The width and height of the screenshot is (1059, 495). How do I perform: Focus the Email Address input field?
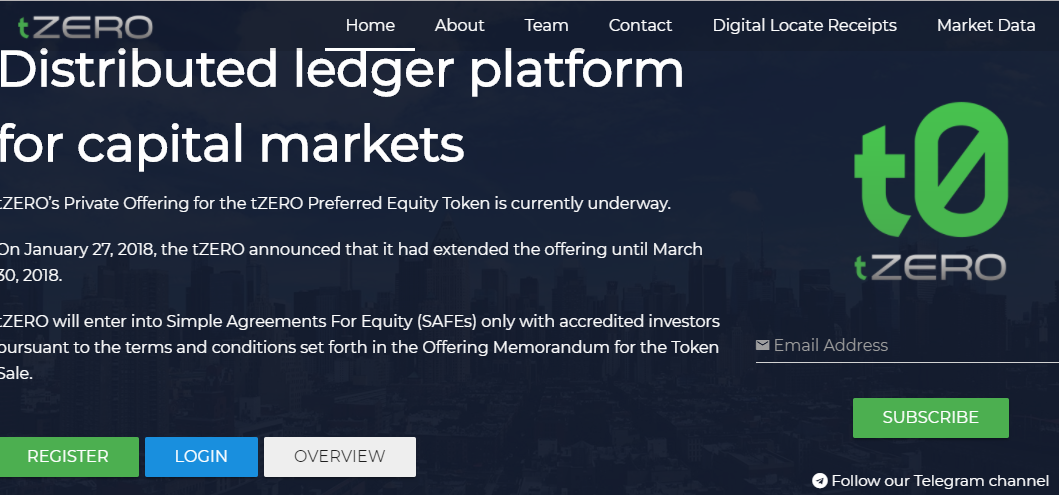910,346
